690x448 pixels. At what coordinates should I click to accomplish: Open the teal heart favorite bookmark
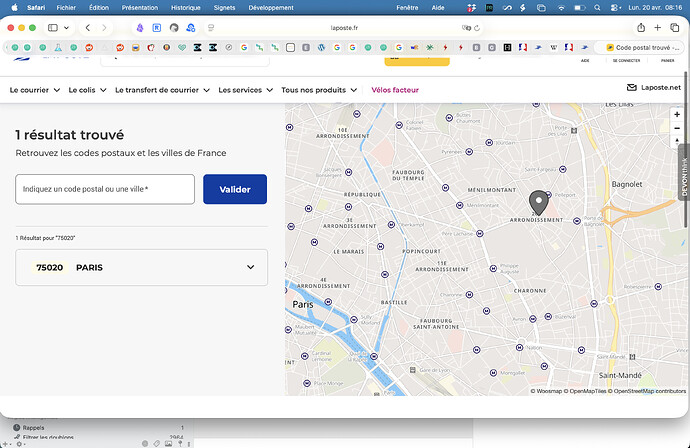(182, 48)
